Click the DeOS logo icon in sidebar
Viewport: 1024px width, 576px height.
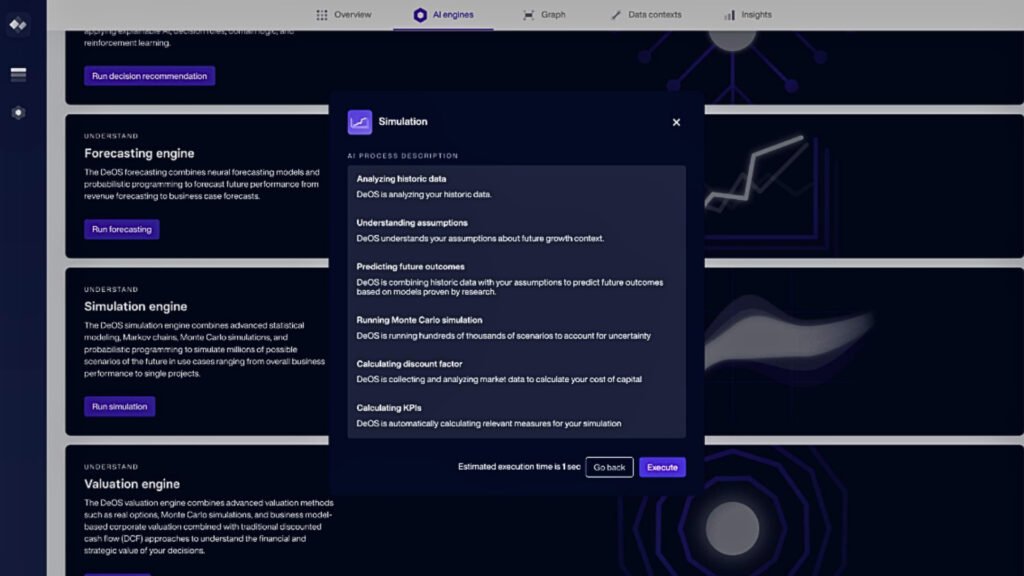click(x=18, y=24)
